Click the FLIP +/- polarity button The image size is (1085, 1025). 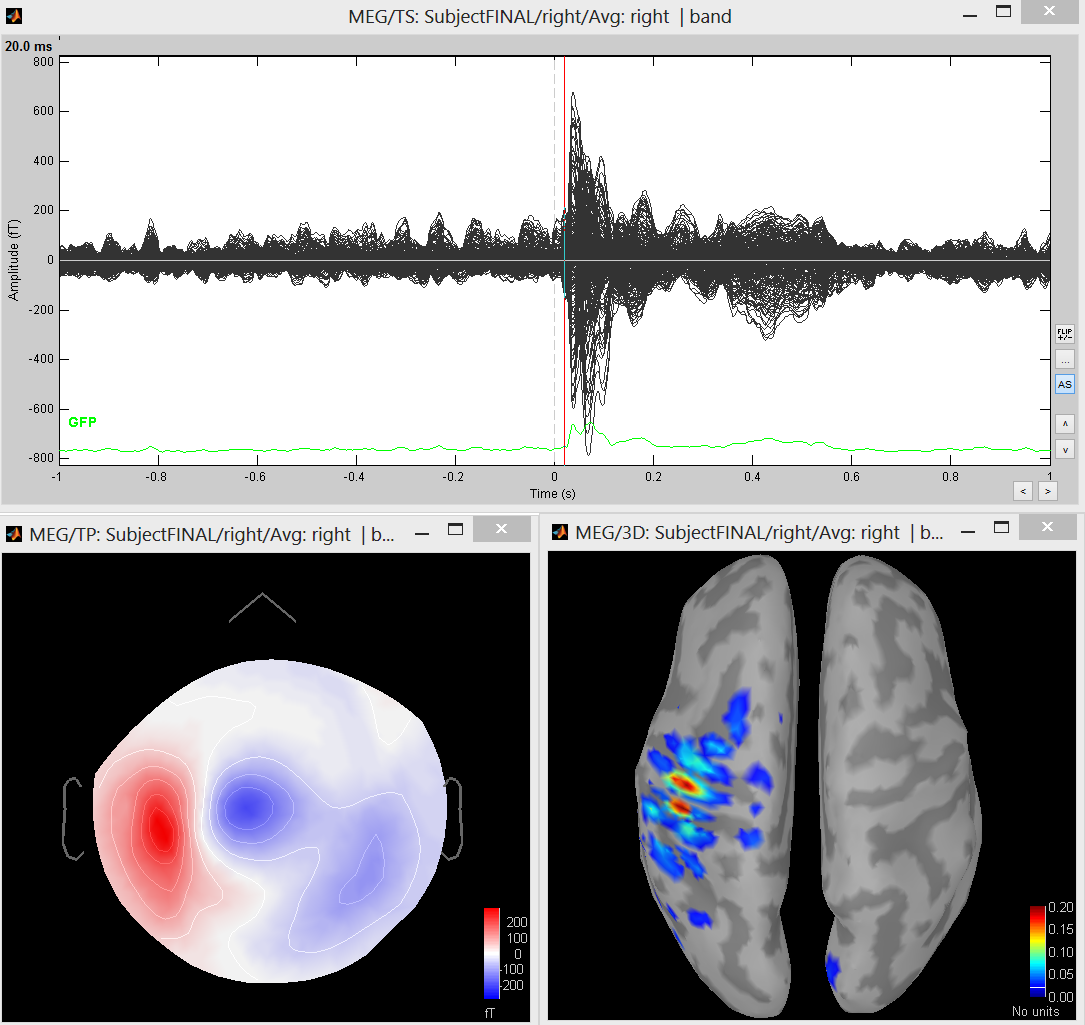click(1065, 334)
